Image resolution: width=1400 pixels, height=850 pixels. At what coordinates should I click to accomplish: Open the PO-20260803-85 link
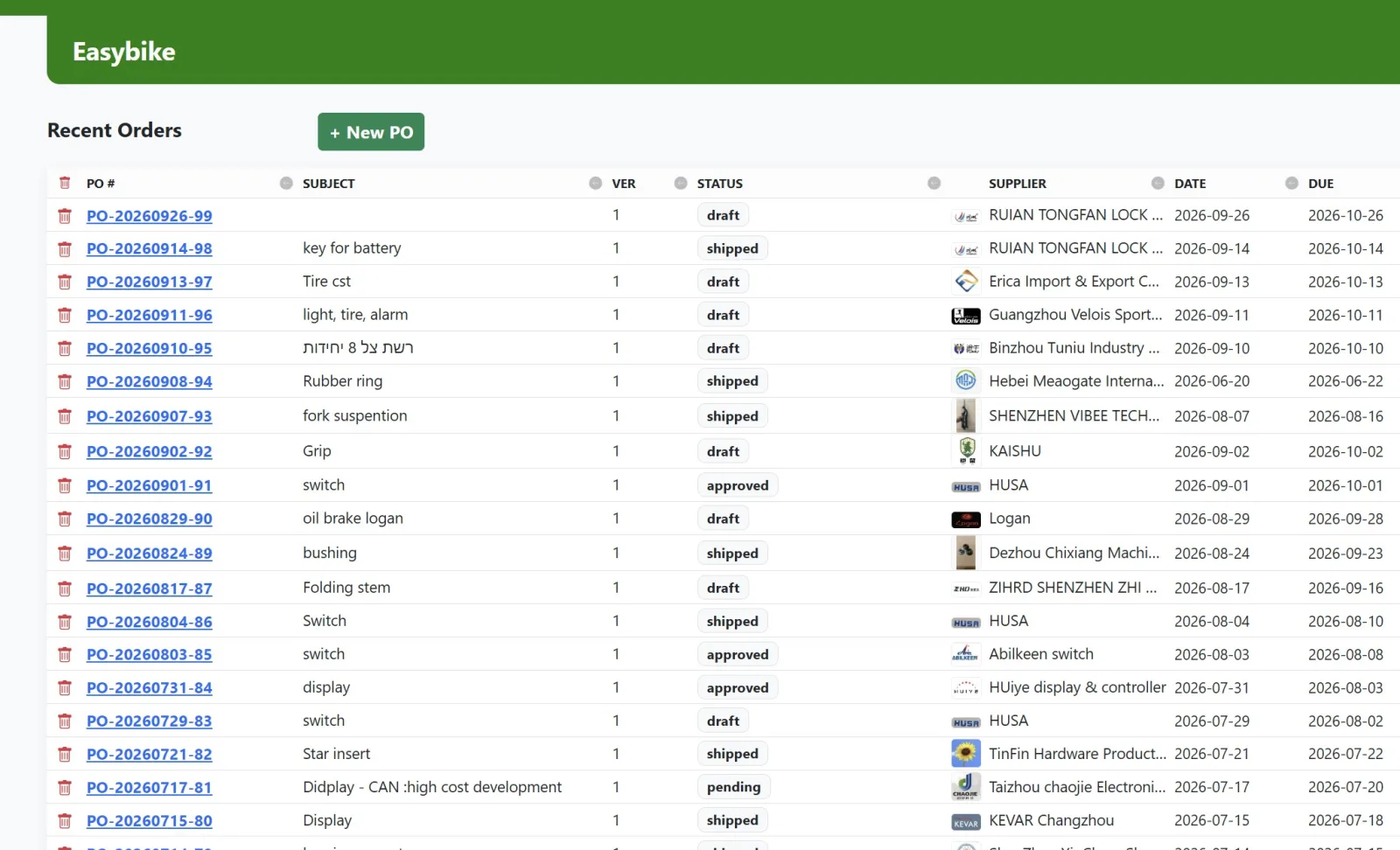point(150,654)
